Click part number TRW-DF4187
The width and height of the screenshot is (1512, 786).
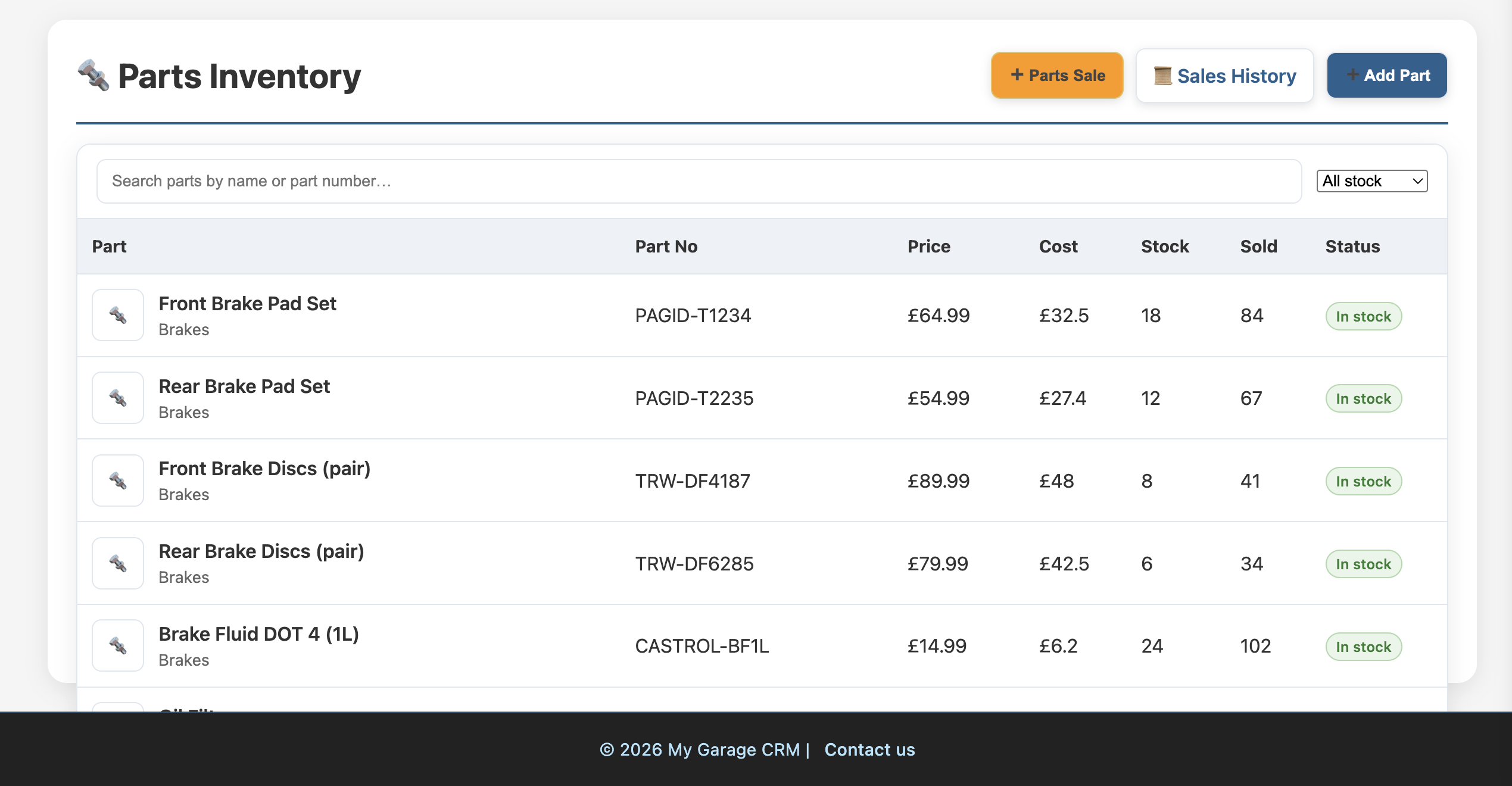pos(693,481)
